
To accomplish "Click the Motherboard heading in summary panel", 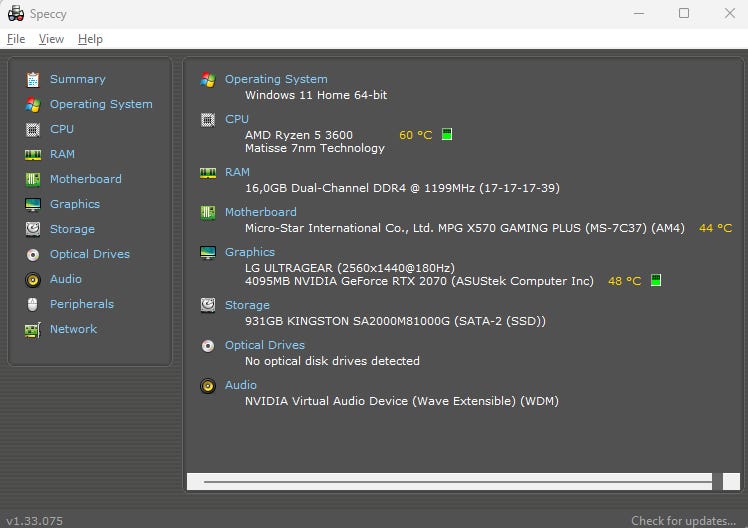I will (260, 212).
